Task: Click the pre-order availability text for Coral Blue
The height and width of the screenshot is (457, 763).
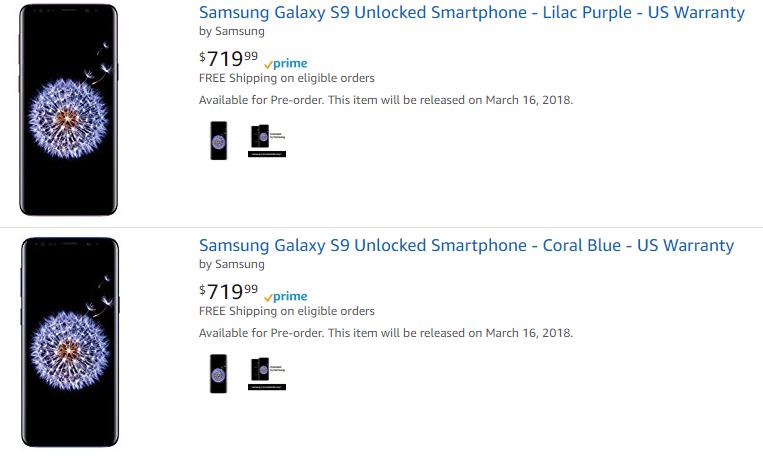Action: (386, 333)
